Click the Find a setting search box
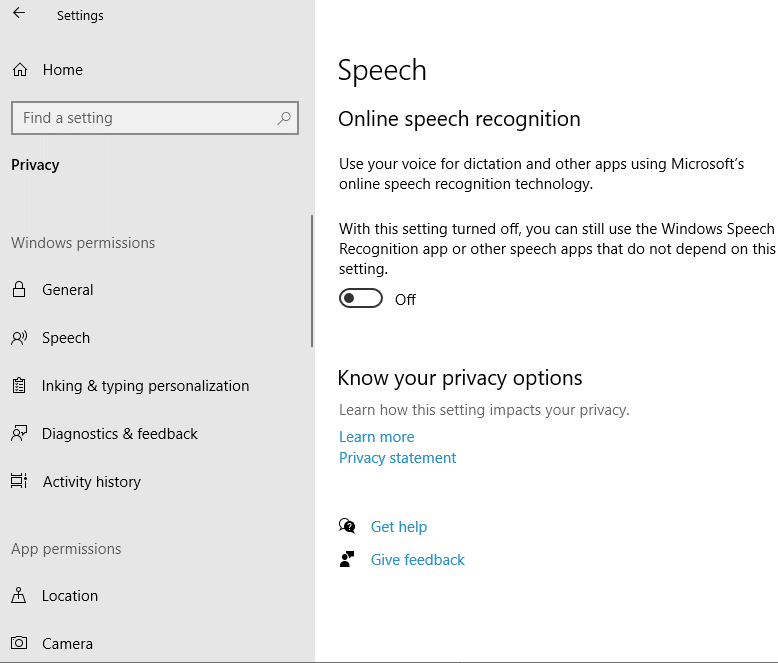Image resolution: width=778 pixels, height=663 pixels. point(145,118)
